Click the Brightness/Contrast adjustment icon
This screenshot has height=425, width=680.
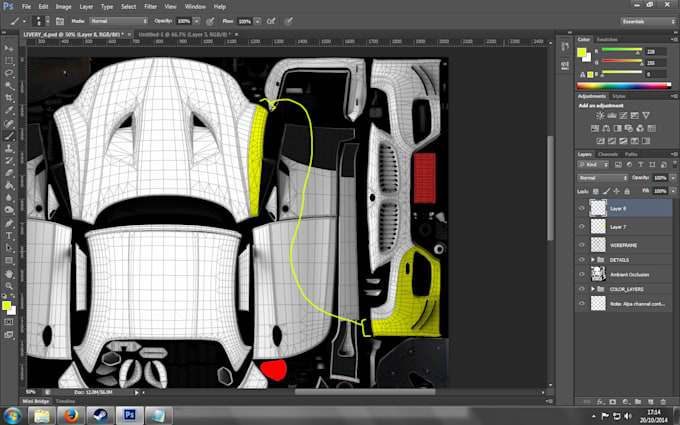600,115
